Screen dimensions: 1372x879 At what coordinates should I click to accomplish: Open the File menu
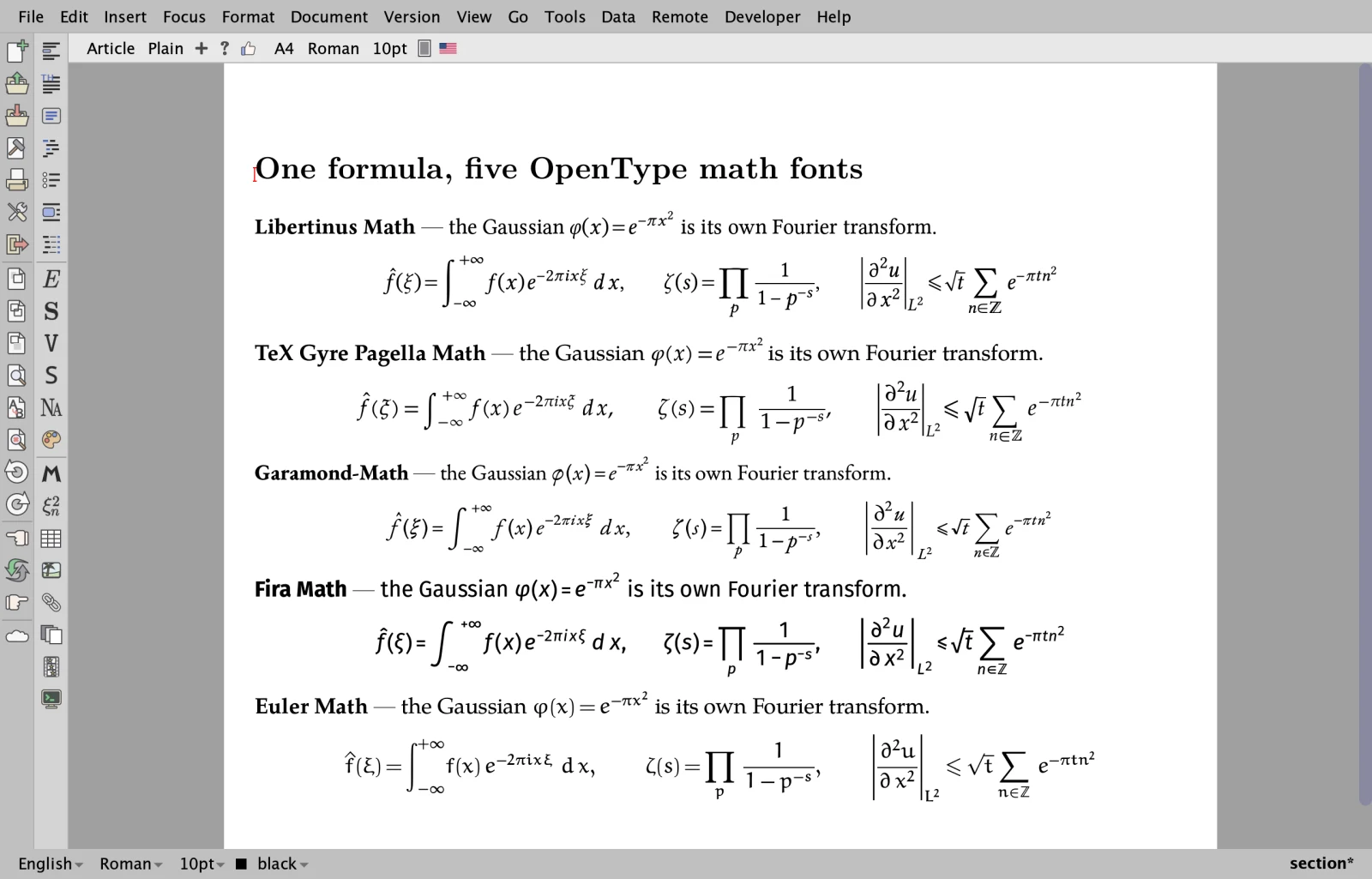pos(31,16)
